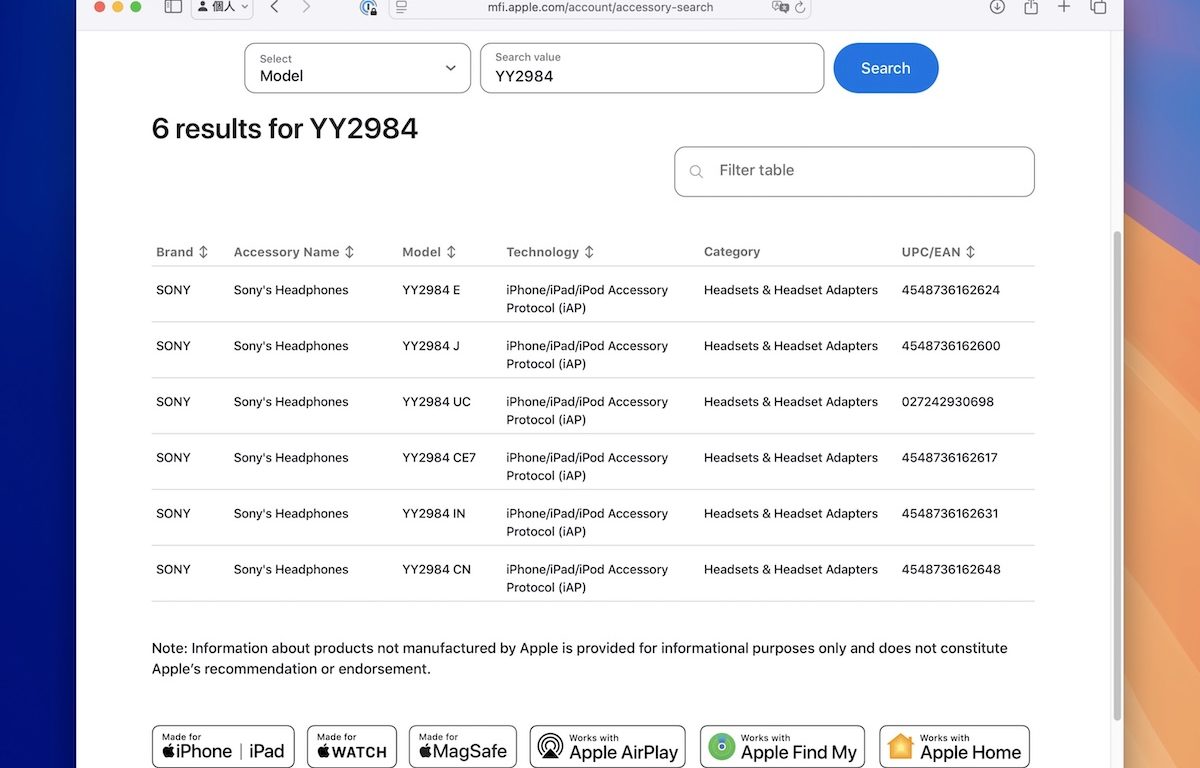Show tab overview
This screenshot has height=768, width=1200.
[x=1098, y=7]
